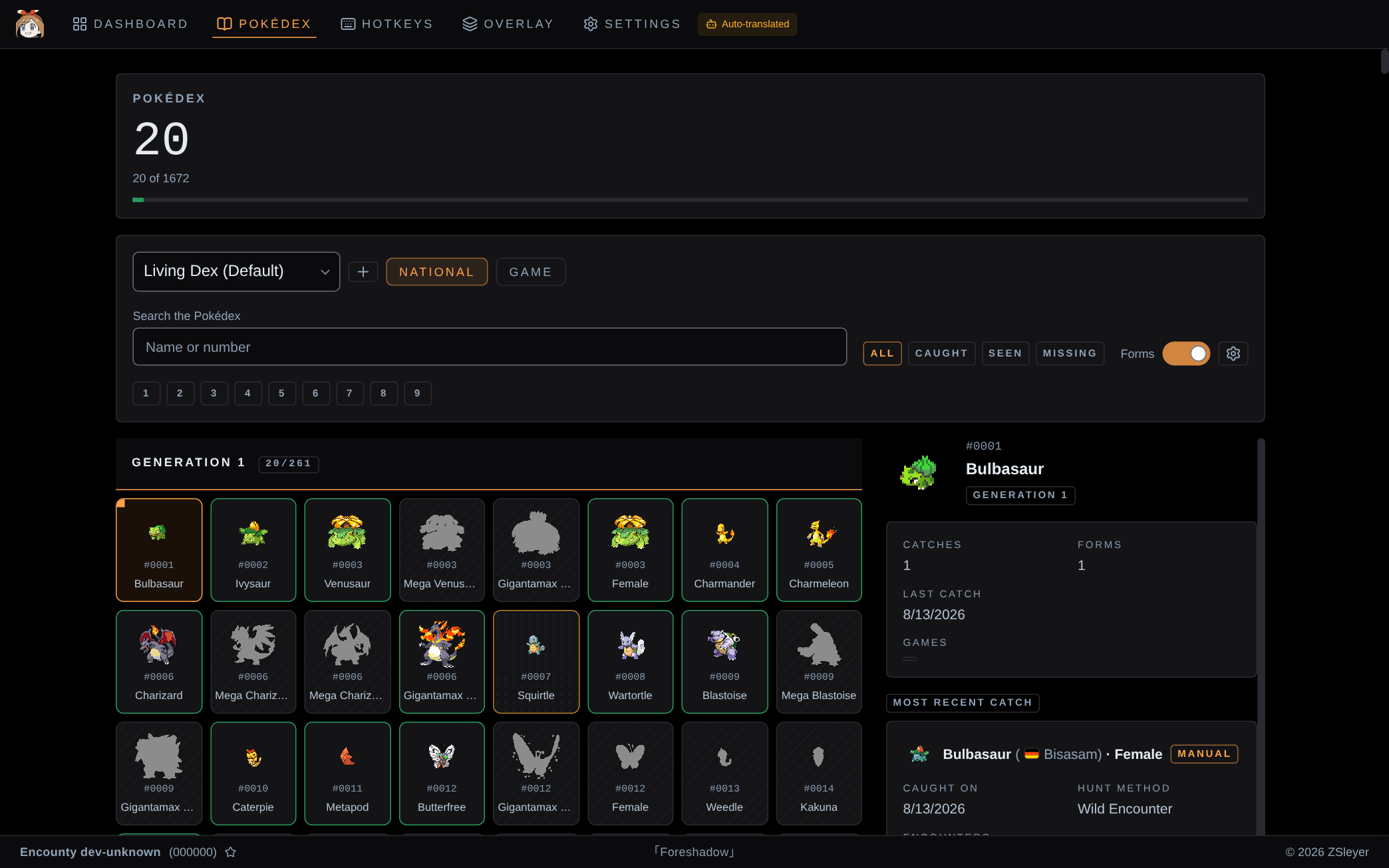Screen dimensions: 1389x868
Task: Open the Dashboard tab
Action: click(130, 24)
